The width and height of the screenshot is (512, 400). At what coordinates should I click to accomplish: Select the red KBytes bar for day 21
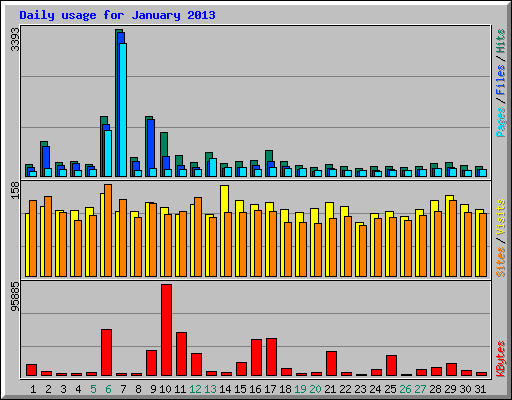click(331, 363)
